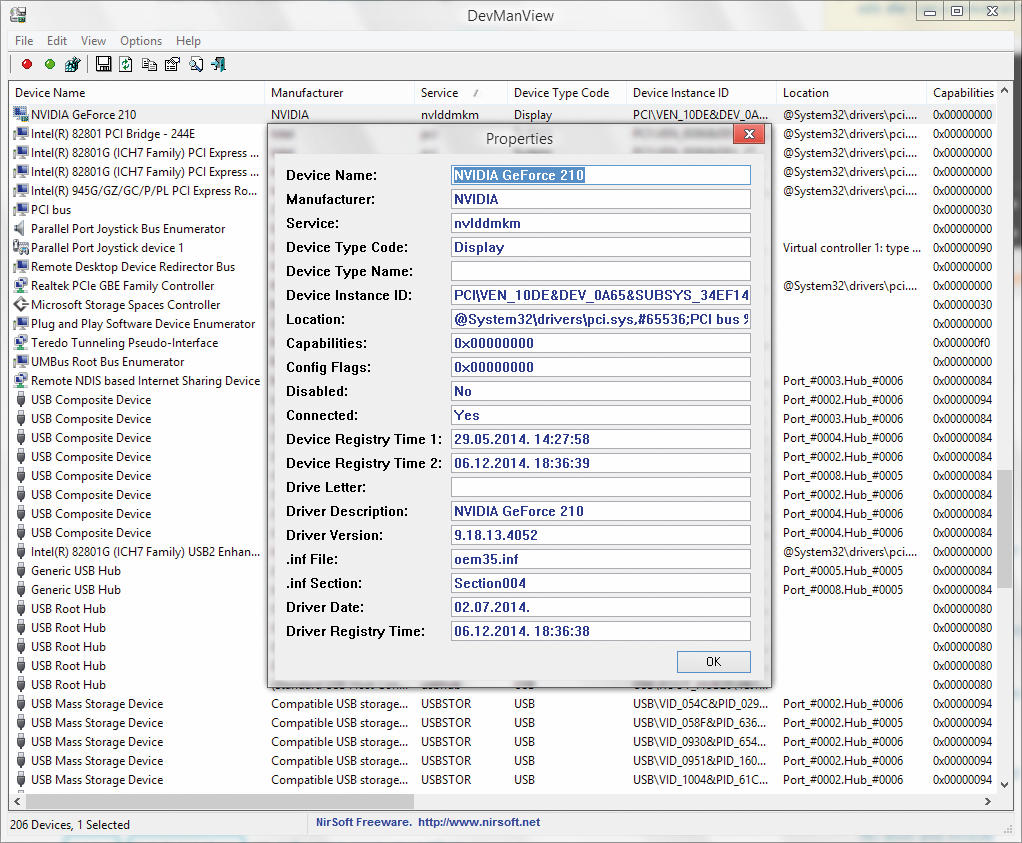
Task: Select the USBSTOR row with VID_054C instance ID
Action: (503, 703)
